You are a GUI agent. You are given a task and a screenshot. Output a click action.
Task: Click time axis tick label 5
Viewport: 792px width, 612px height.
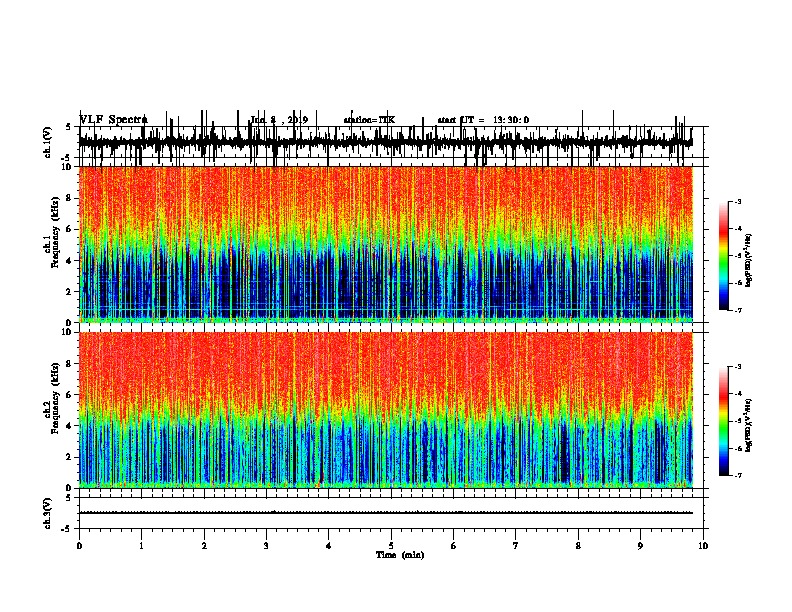391,546
